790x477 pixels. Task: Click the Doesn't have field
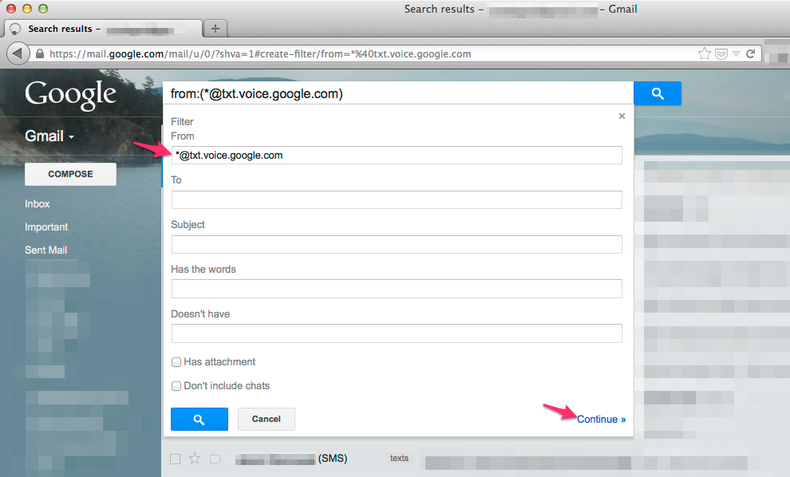pyautogui.click(x=397, y=333)
